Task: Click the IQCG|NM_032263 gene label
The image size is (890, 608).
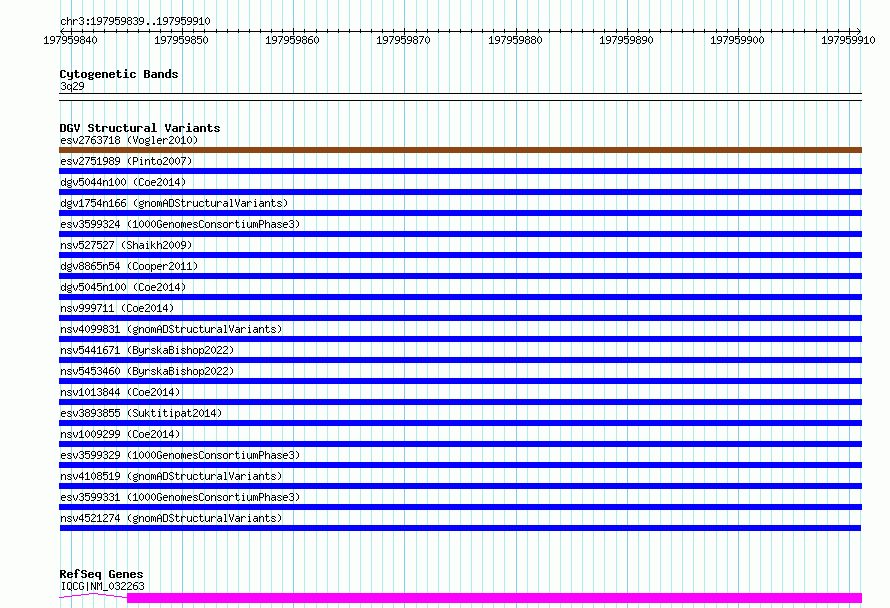Action: [x=103, y=586]
